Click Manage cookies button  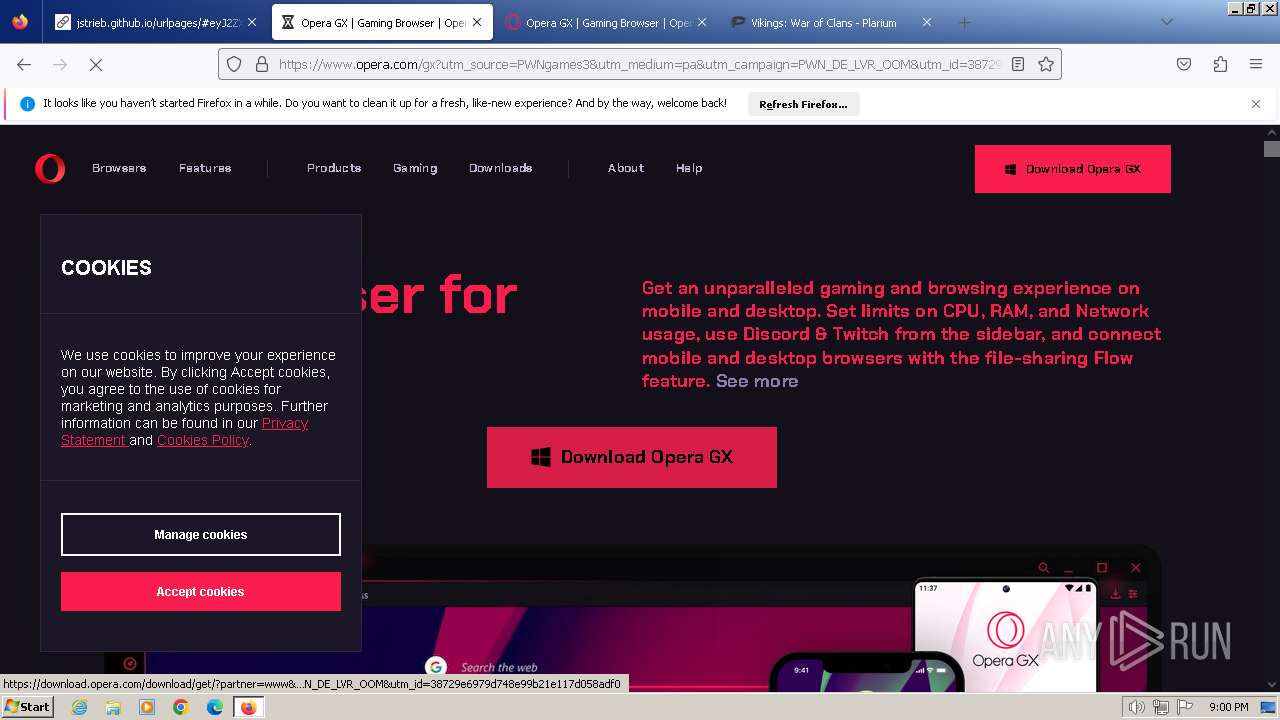click(x=201, y=535)
